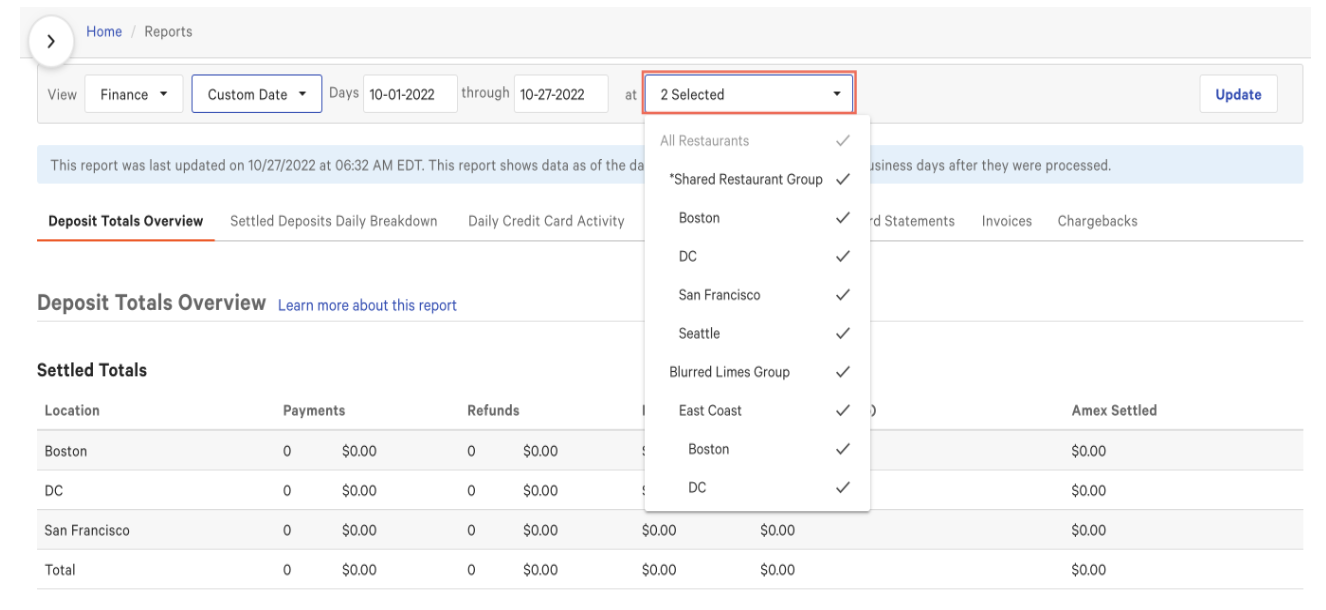The height and width of the screenshot is (610, 1326).
Task: Toggle the Seattle location checkmark
Action: coord(757,333)
